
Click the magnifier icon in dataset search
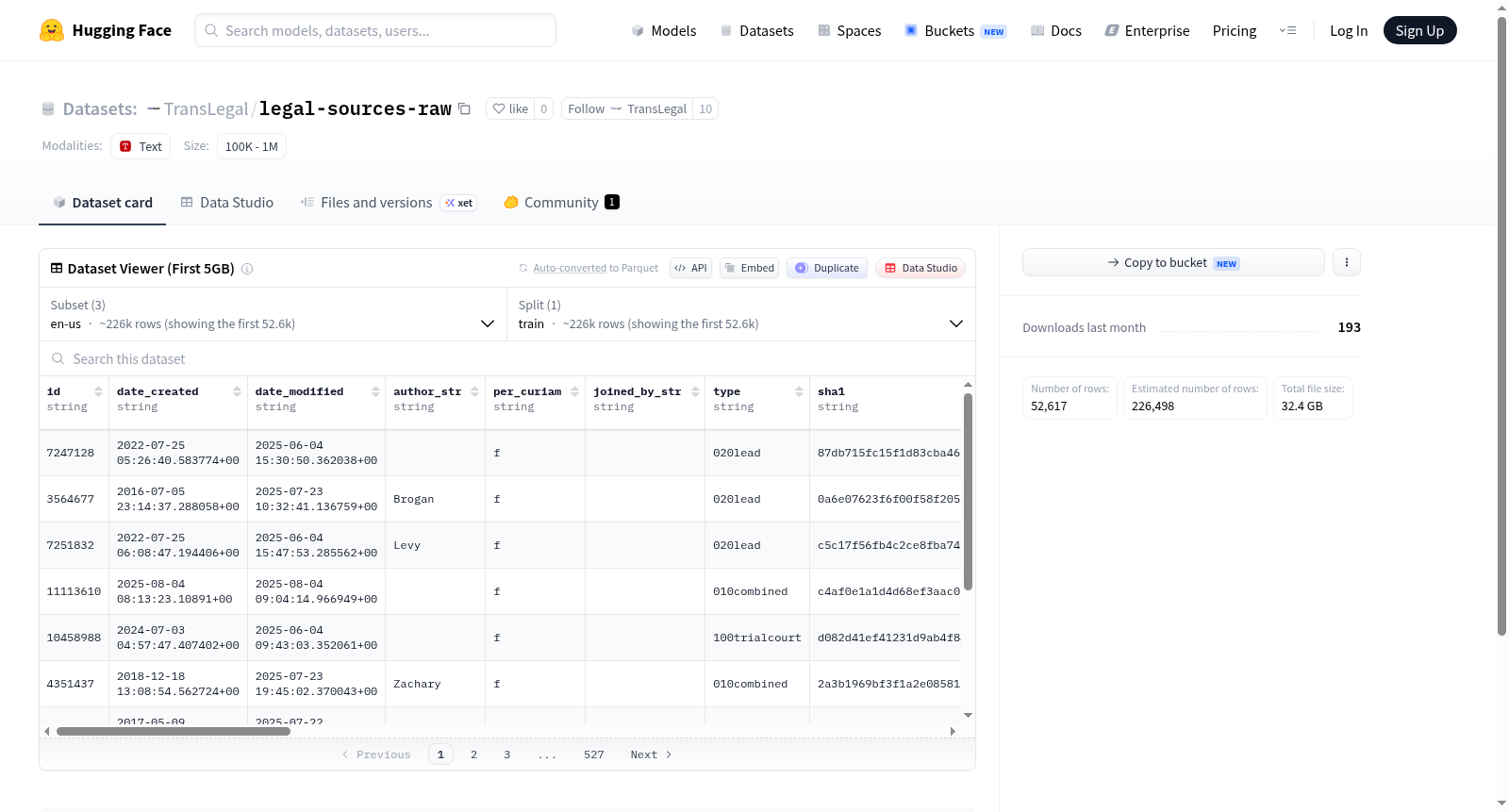58,358
